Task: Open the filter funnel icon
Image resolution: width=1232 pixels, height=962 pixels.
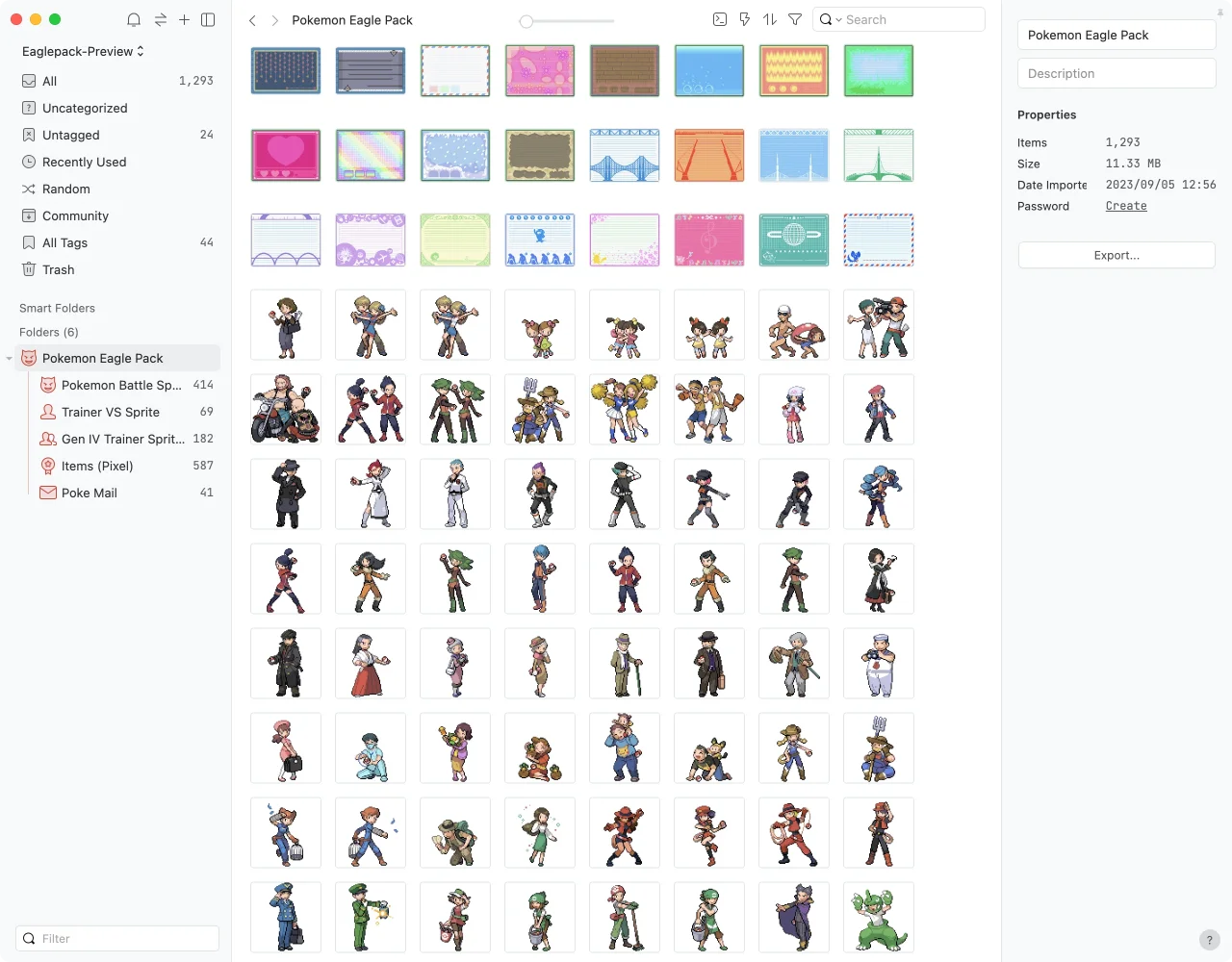Action: pos(795,19)
